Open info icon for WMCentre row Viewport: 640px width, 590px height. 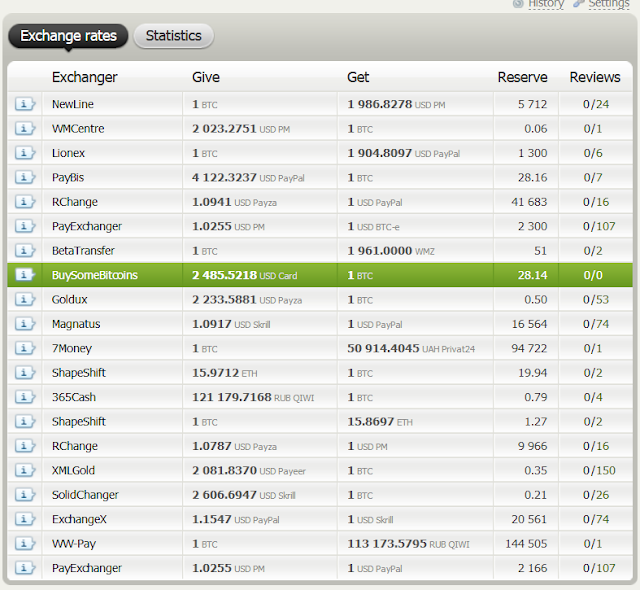25,129
